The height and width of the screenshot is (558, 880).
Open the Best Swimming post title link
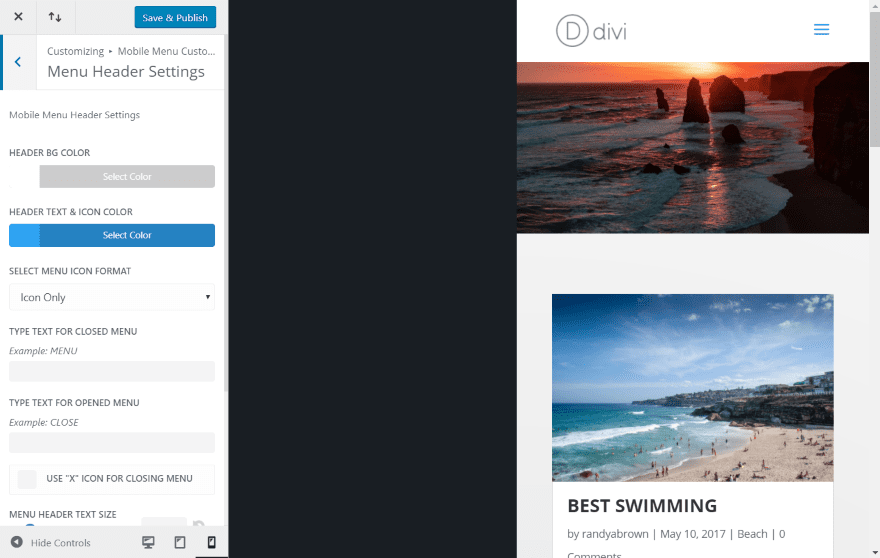point(642,506)
